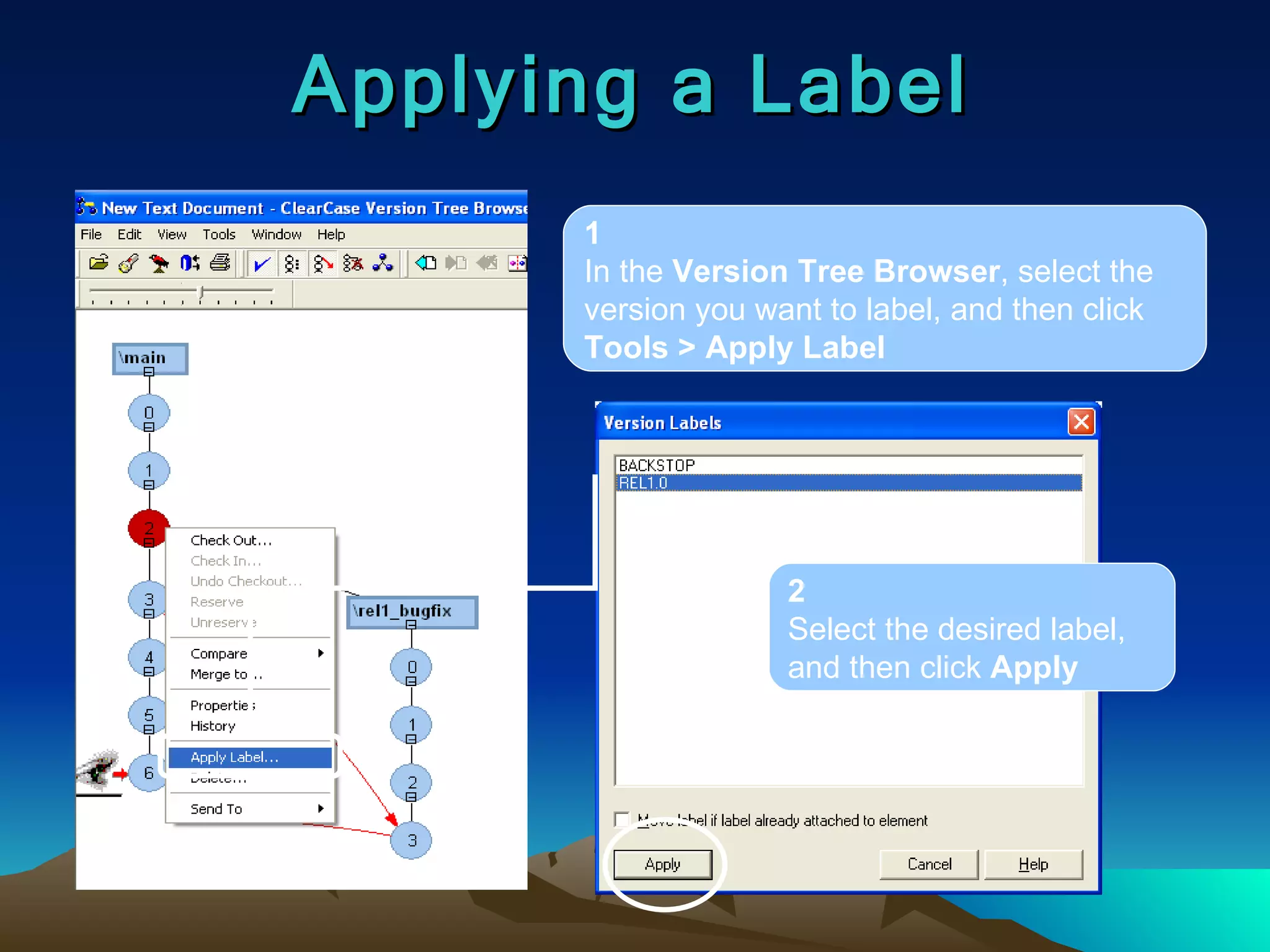Click the ClearCase title bar application icon
Viewport: 1270px width, 952px height.
[86, 206]
